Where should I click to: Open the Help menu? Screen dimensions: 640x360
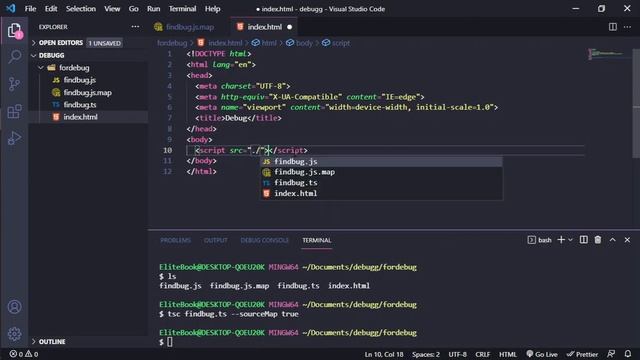click(213, 9)
